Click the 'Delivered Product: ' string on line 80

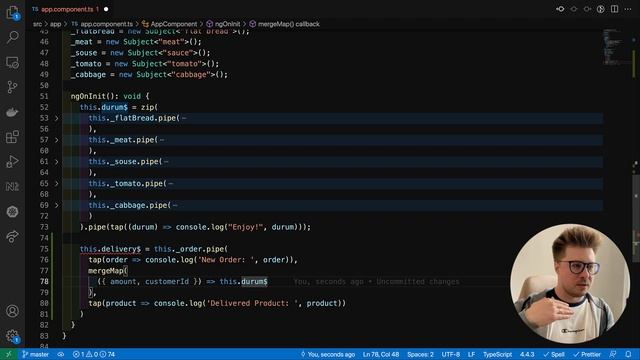pos(252,303)
